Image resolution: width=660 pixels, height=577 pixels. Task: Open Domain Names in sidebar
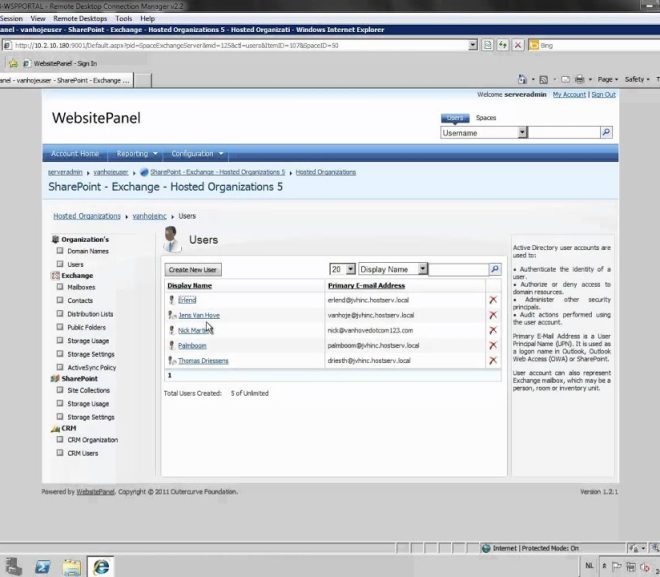point(88,251)
